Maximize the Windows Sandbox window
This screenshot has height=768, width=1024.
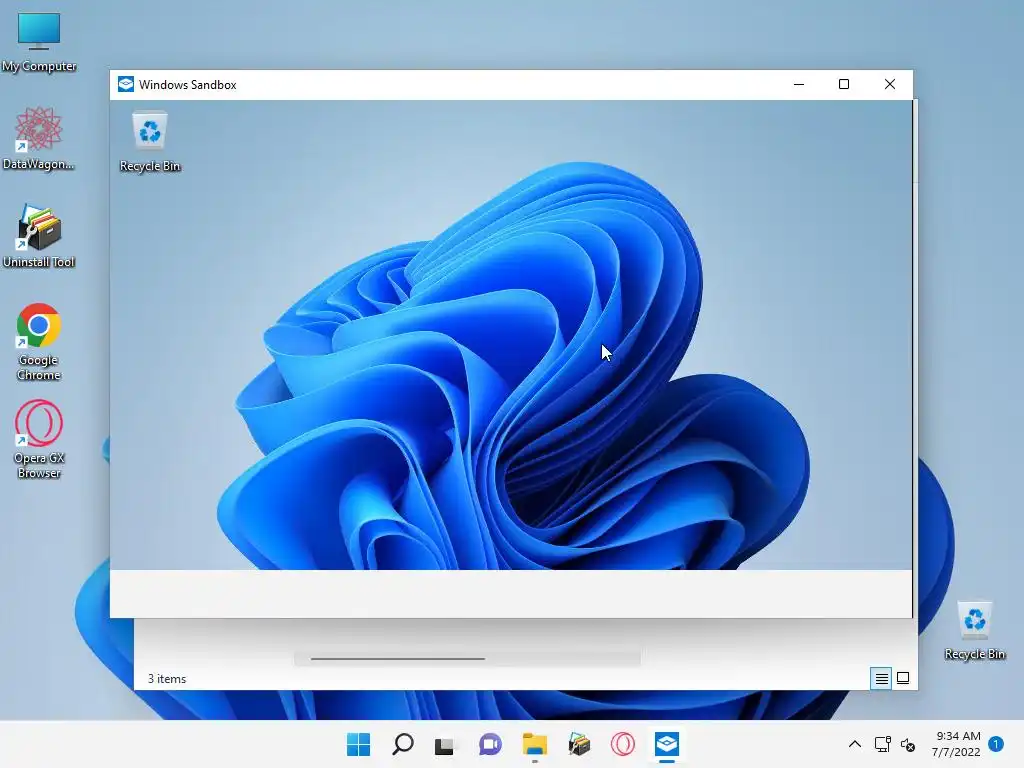pos(844,84)
